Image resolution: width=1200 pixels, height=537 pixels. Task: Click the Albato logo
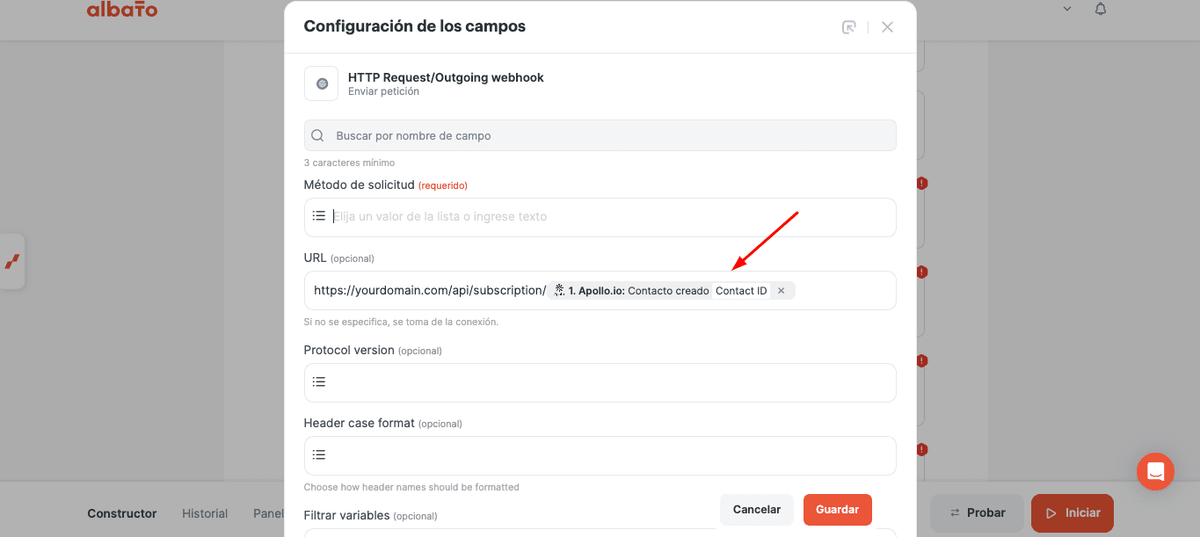coord(122,10)
